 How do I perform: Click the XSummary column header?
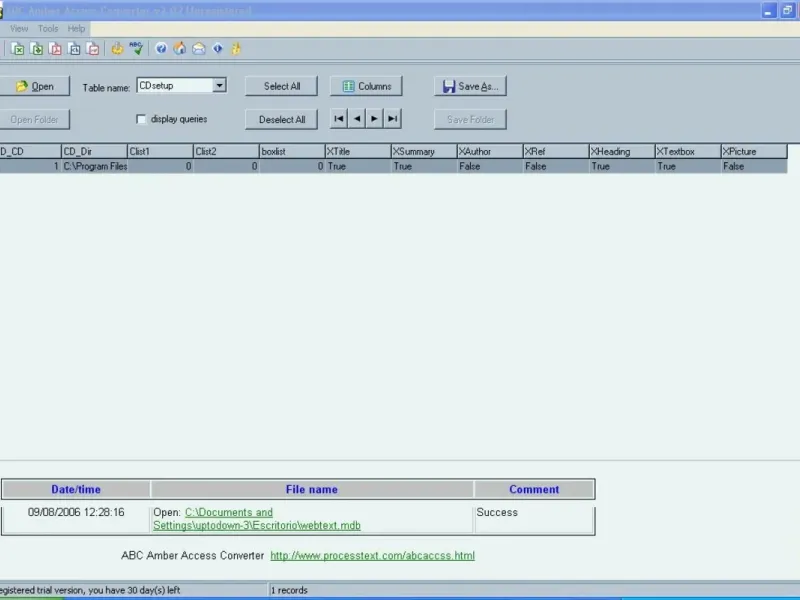point(424,152)
